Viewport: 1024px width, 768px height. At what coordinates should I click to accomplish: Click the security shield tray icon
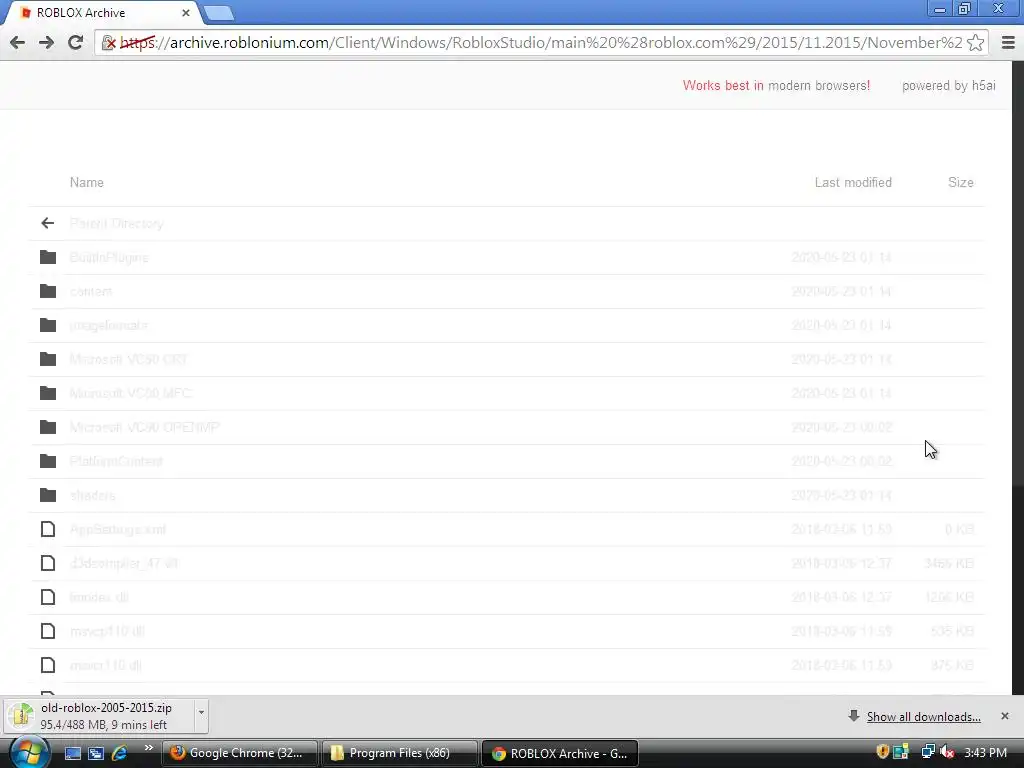[x=882, y=752]
